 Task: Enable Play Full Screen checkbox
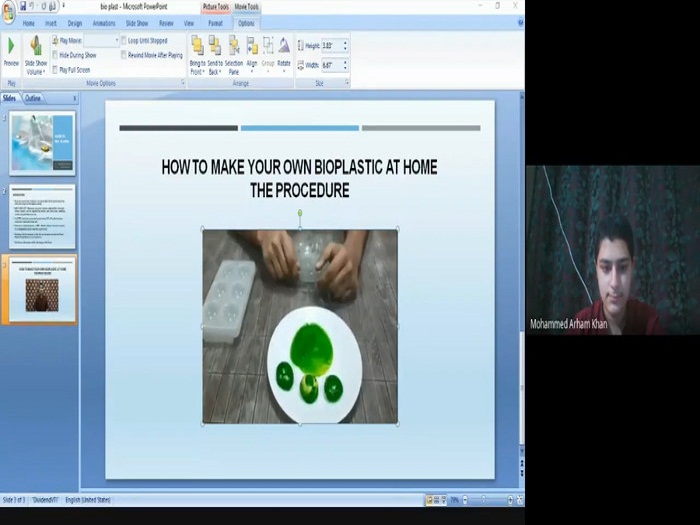pyautogui.click(x=55, y=70)
